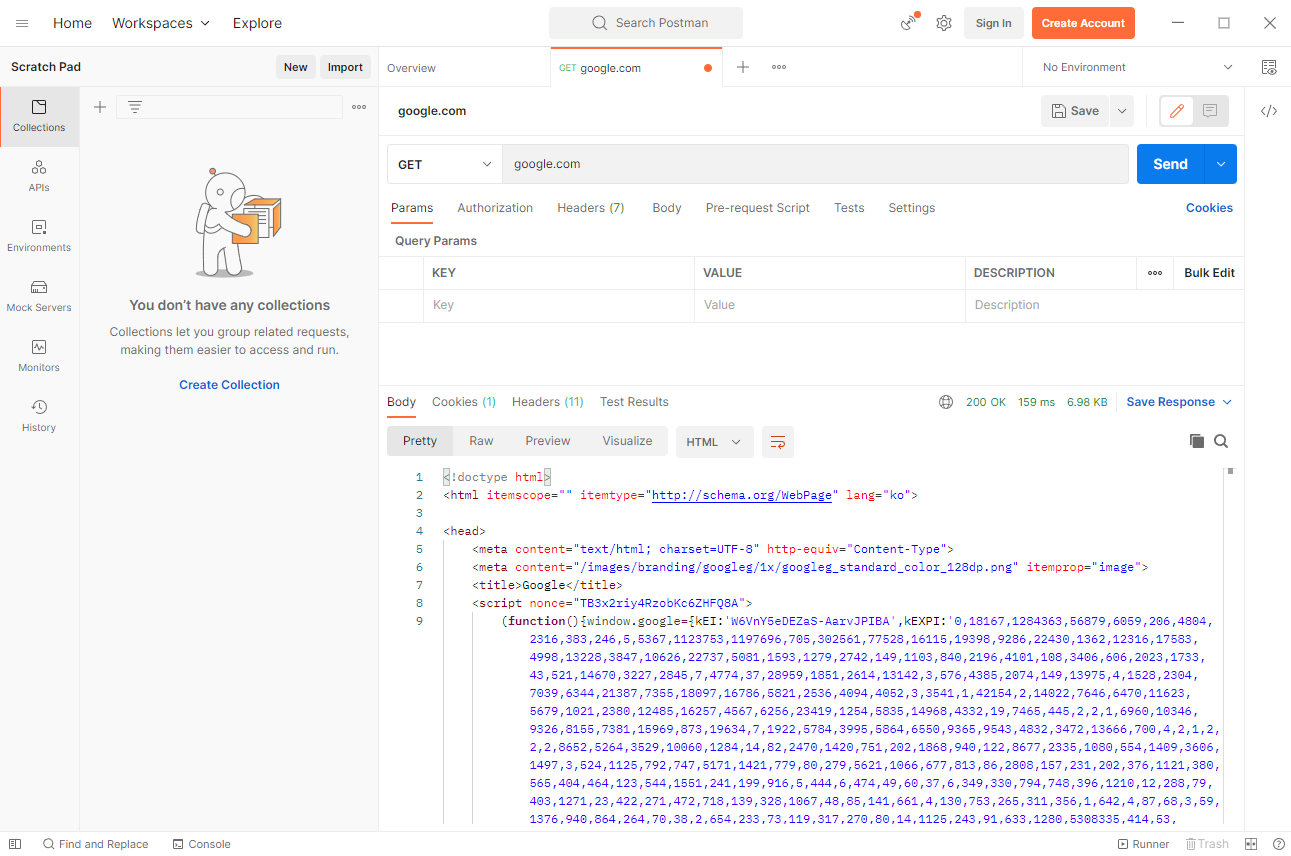Select the Raw response view

tap(481, 441)
